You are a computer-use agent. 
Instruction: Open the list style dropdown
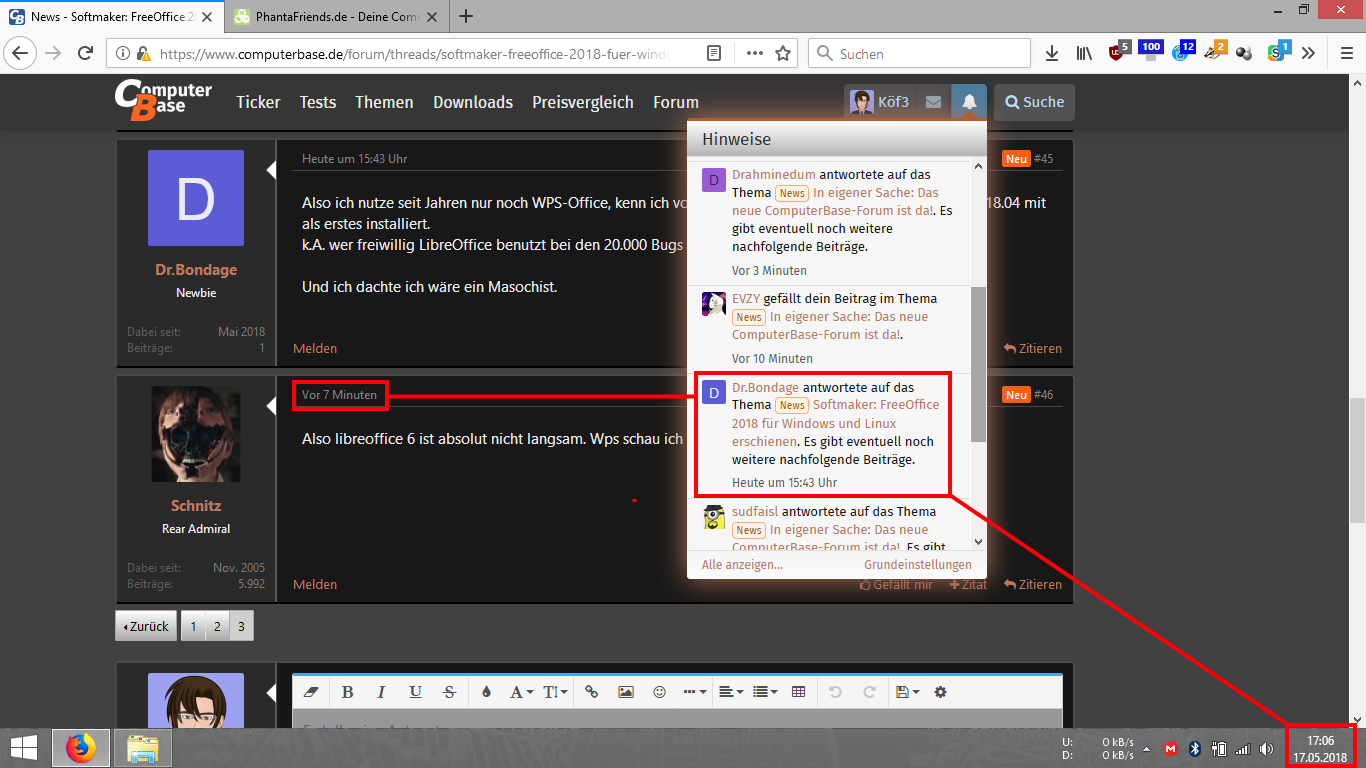(x=765, y=691)
